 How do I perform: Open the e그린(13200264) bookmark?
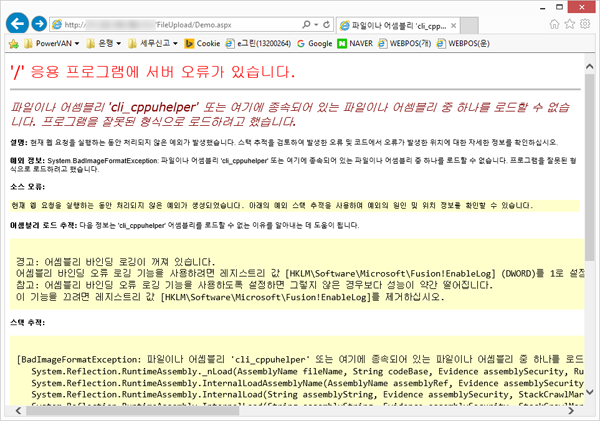tap(258, 44)
